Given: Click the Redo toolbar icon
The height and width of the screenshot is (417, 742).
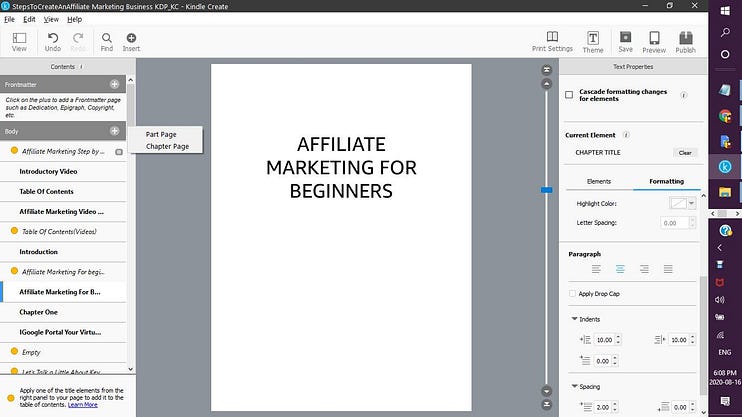Looking at the screenshot, I should [x=78, y=42].
